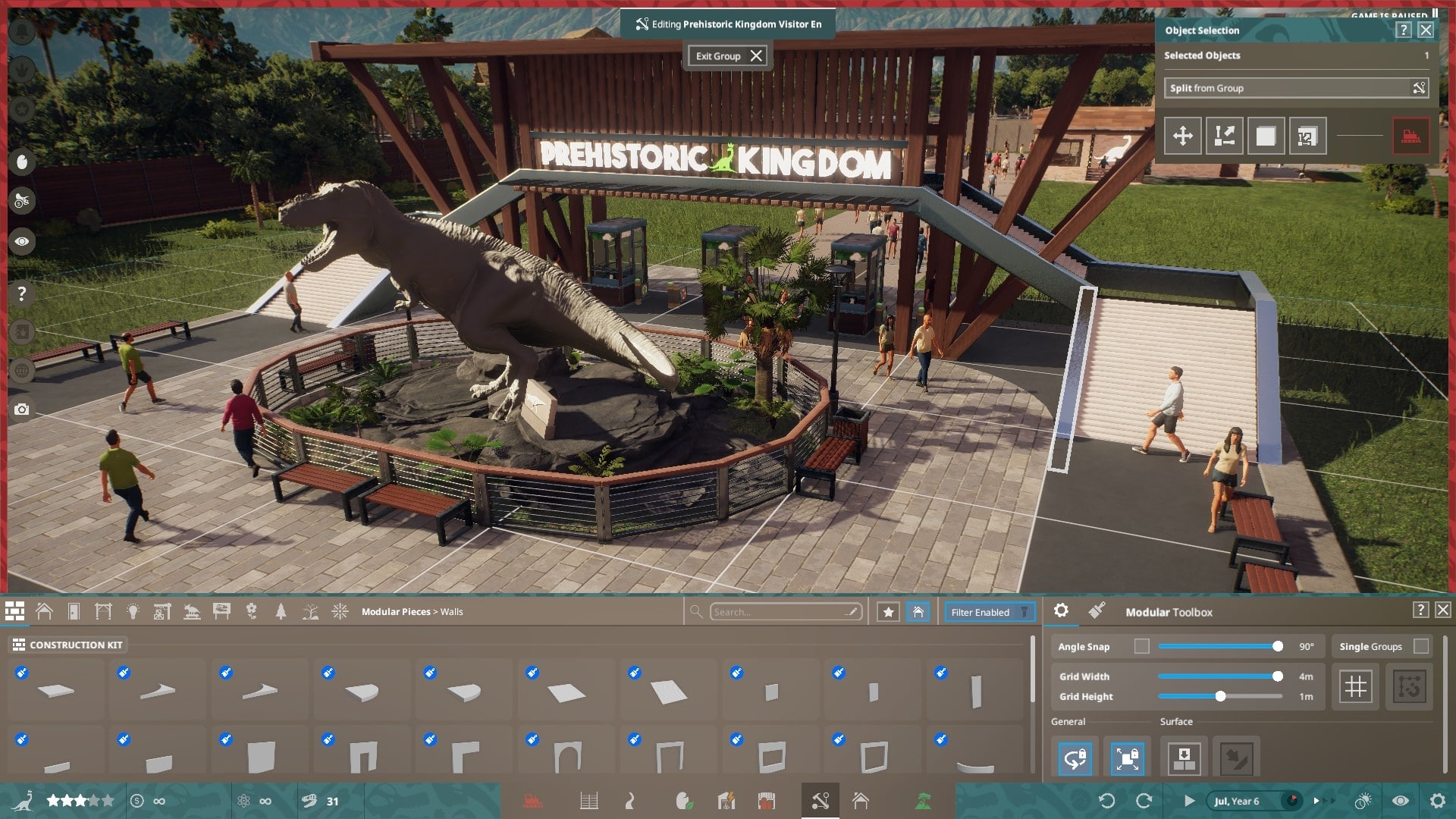The image size is (1456, 819).
Task: Open the Filter Enabled dropdown
Action: coord(990,612)
